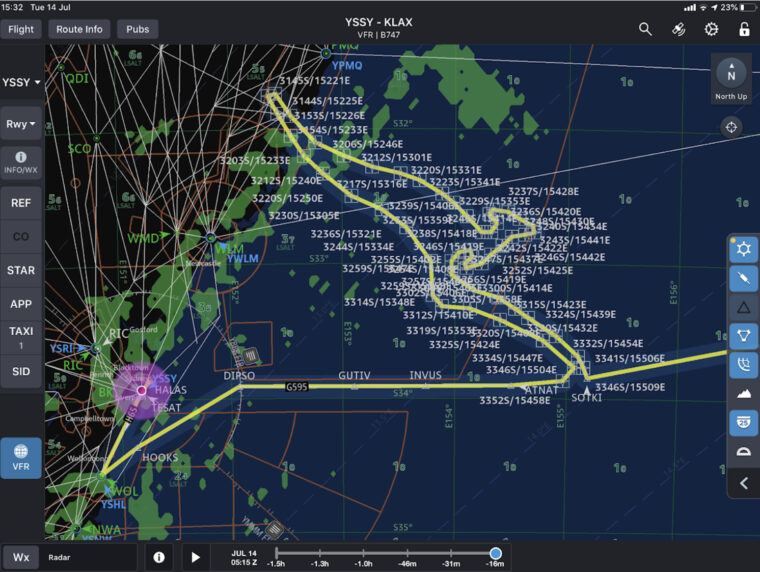Tap the VFR globe button
Screen dimensions: 760x572
[x=21, y=458]
